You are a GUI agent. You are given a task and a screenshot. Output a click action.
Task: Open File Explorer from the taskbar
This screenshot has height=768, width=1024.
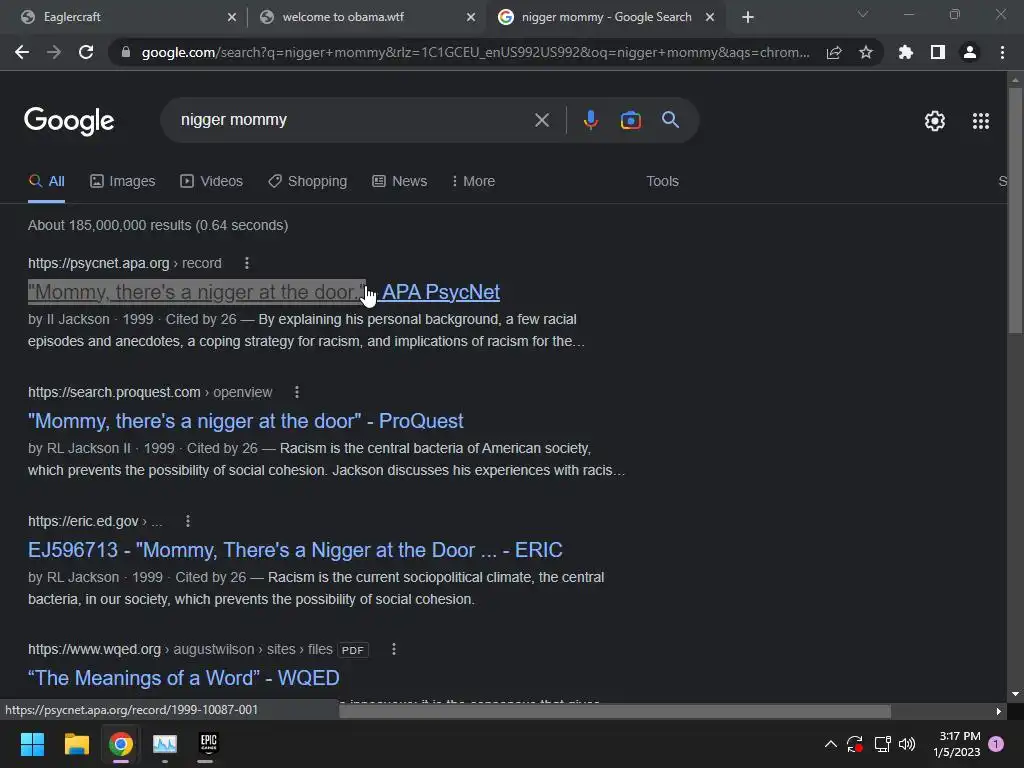(76, 744)
